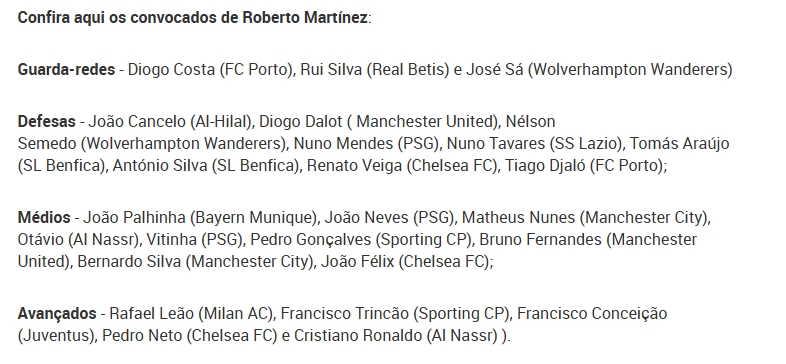Image resolution: width=786 pixels, height=364 pixels.
Task: Click the name "João Cancelo"
Action: click(136, 121)
